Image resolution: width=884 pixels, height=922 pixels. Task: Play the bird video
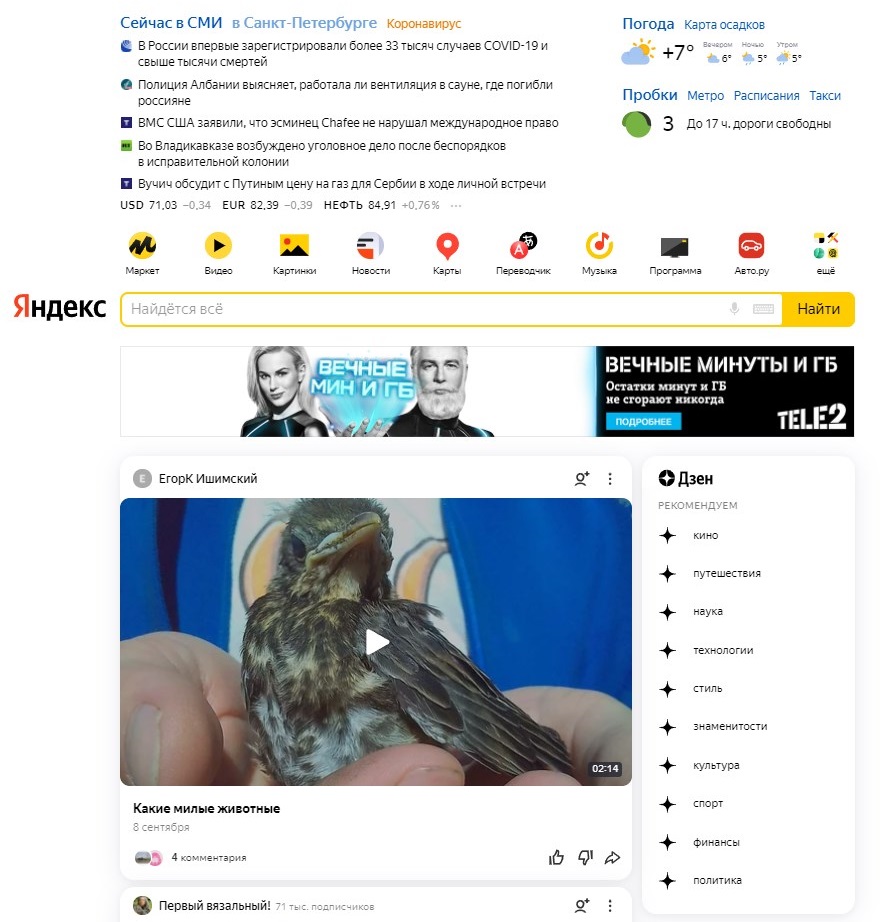376,642
